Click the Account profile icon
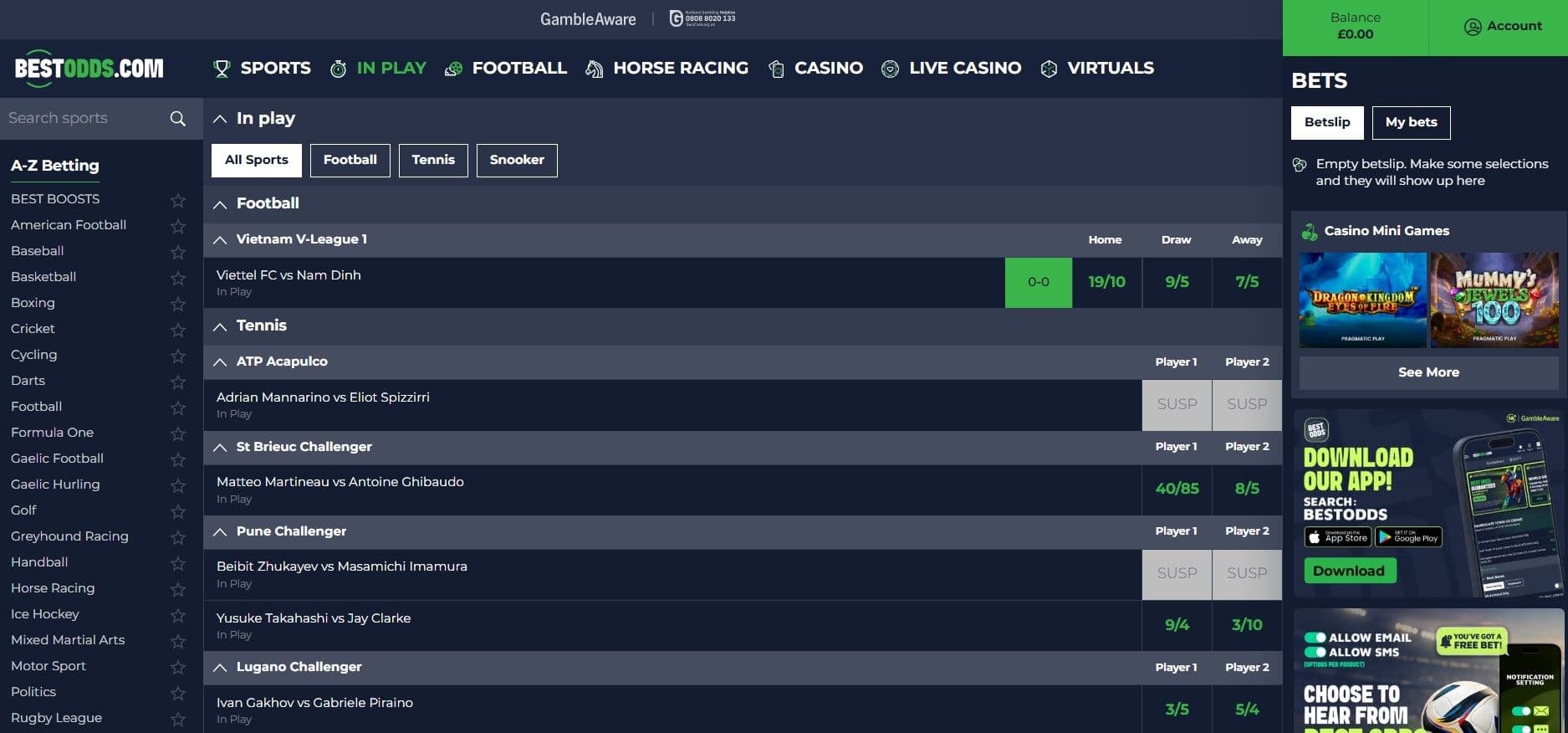 pos(1473,27)
